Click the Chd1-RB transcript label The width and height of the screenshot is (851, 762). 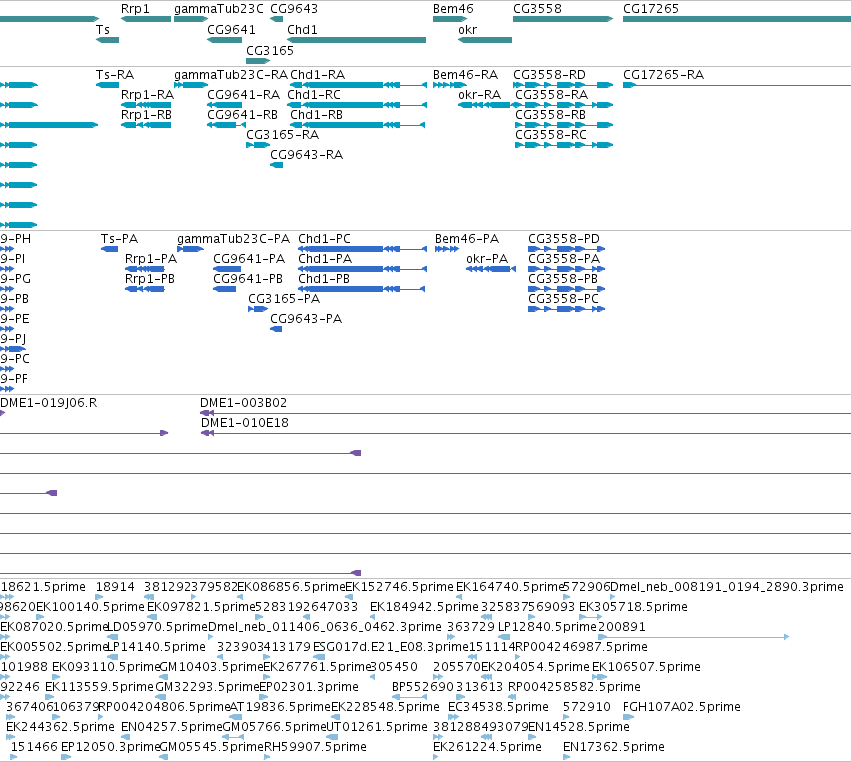pyautogui.click(x=316, y=115)
